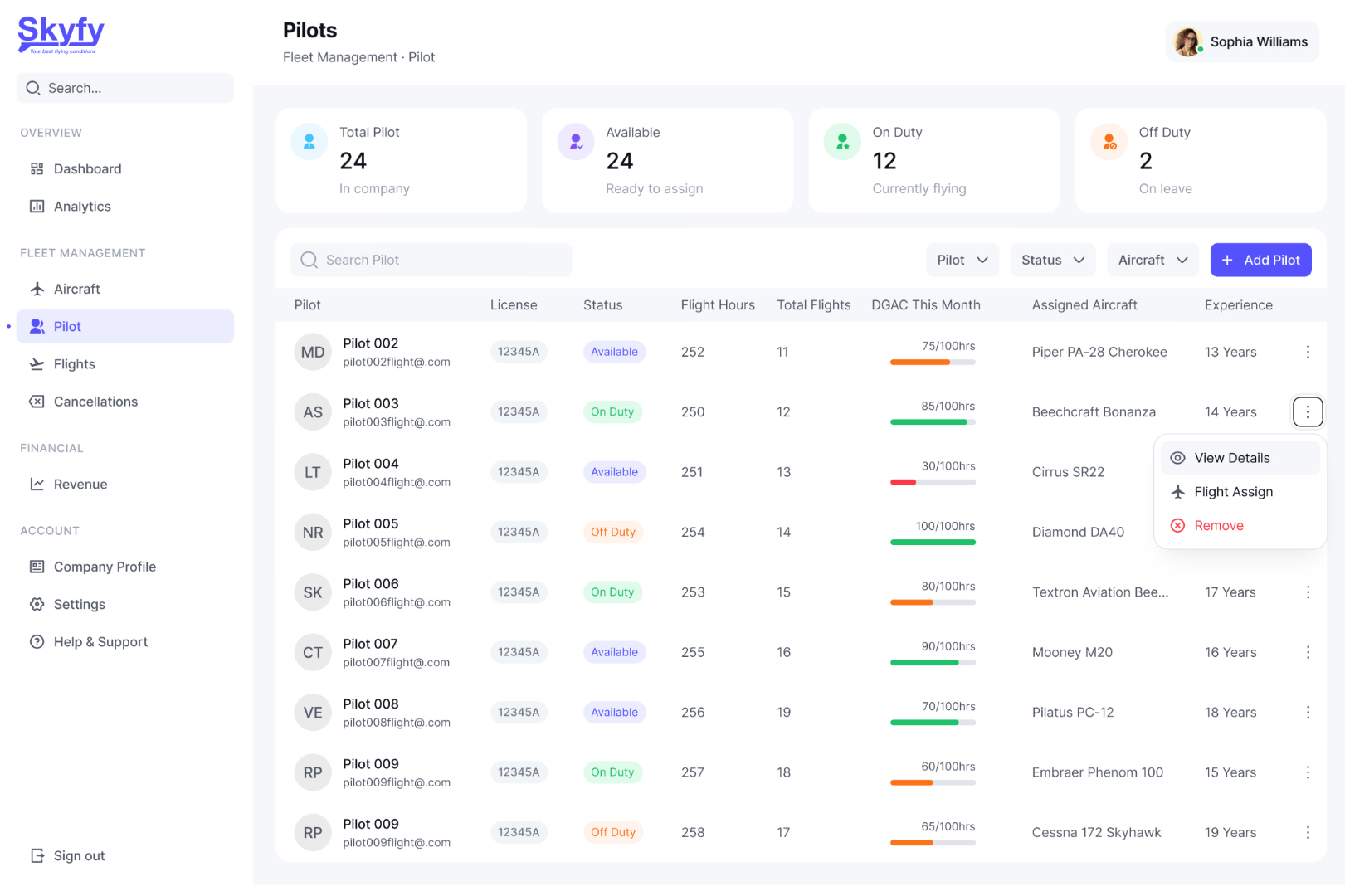Click the Total Flights column header
This screenshot has width=1345, height=896.
pos(814,305)
